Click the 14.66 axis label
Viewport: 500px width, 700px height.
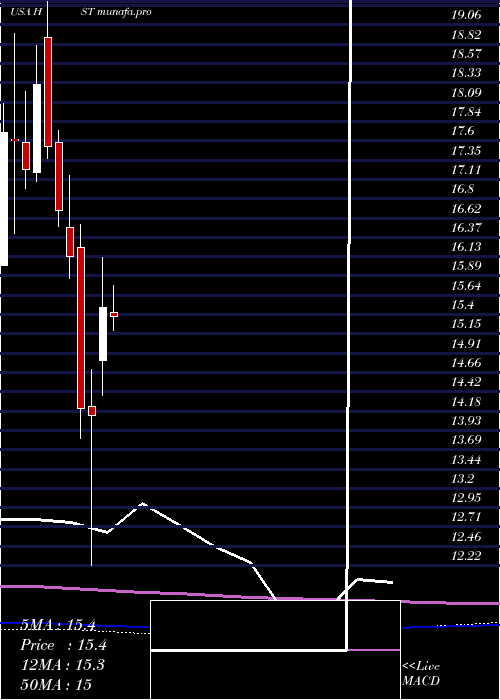466,363
